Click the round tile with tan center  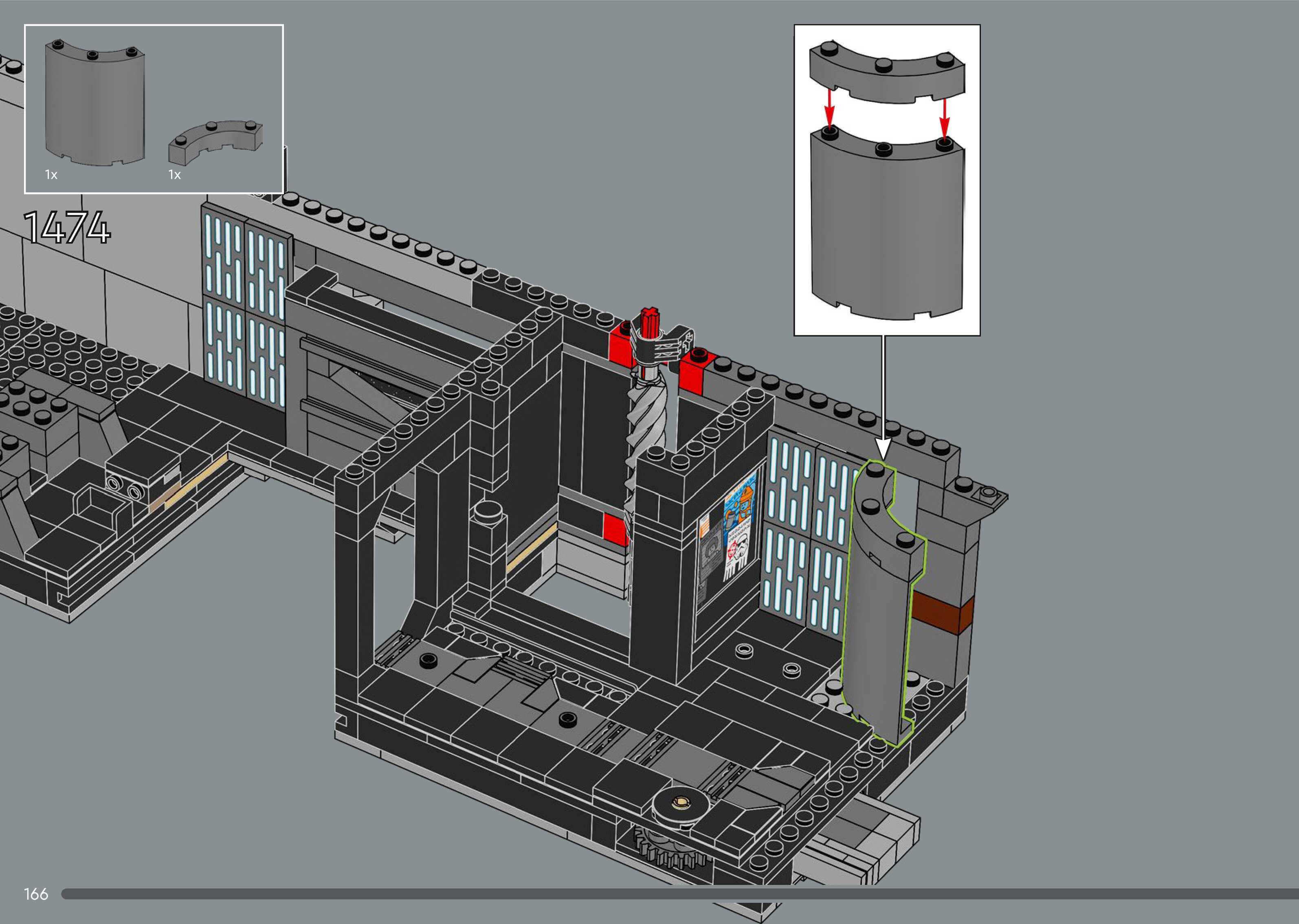(680, 804)
